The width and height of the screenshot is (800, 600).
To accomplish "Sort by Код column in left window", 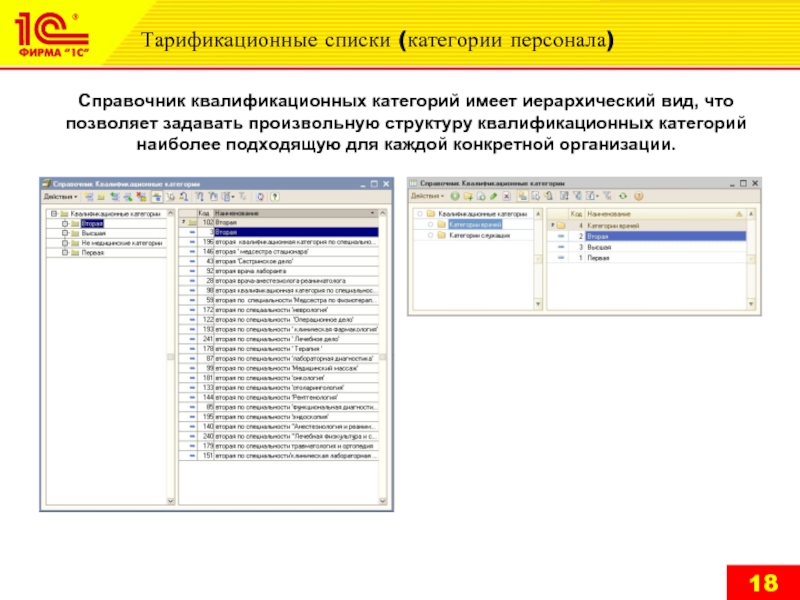I will coord(204,213).
